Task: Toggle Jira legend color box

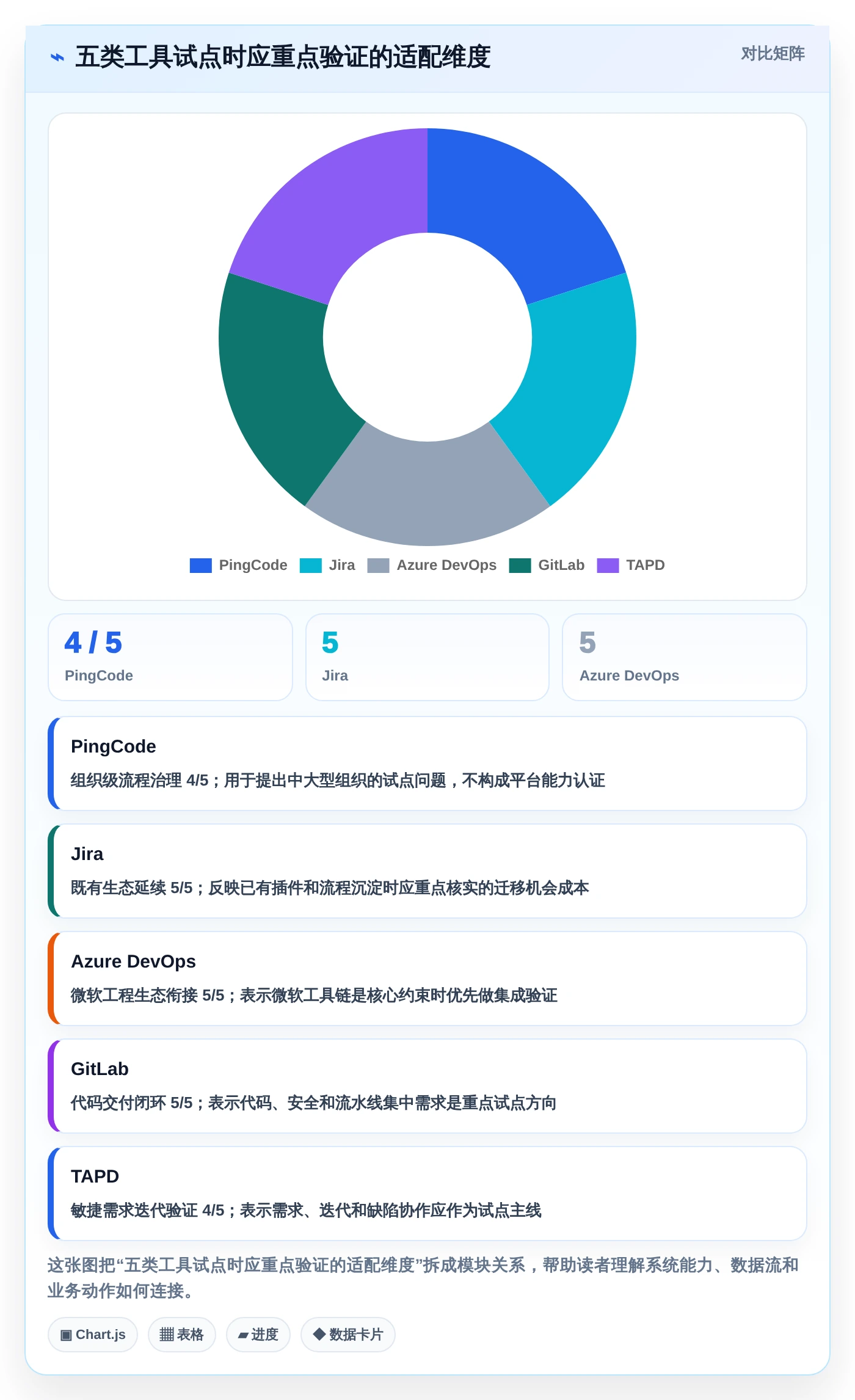Action: coord(310,566)
